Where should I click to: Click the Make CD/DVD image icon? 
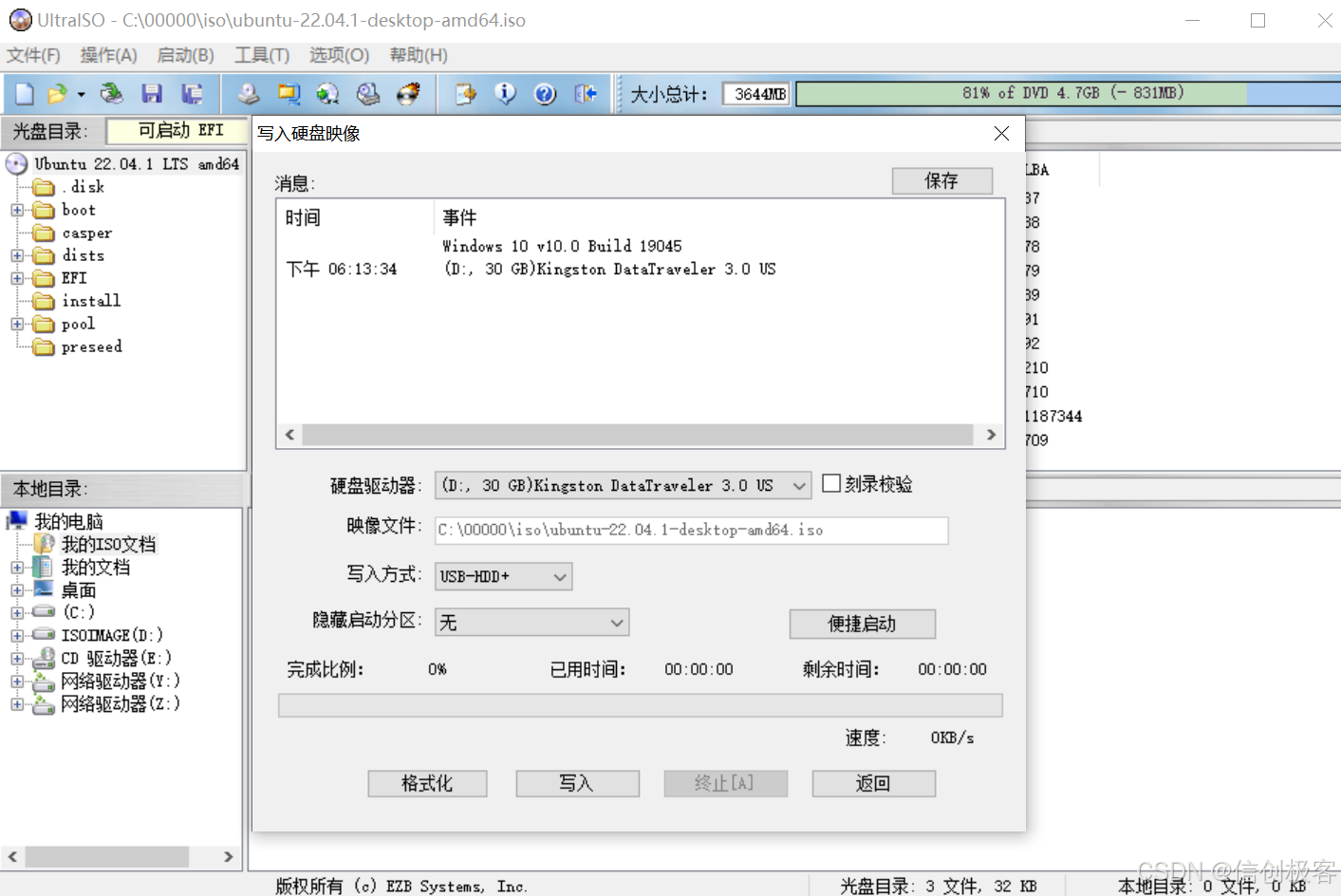click(x=249, y=93)
